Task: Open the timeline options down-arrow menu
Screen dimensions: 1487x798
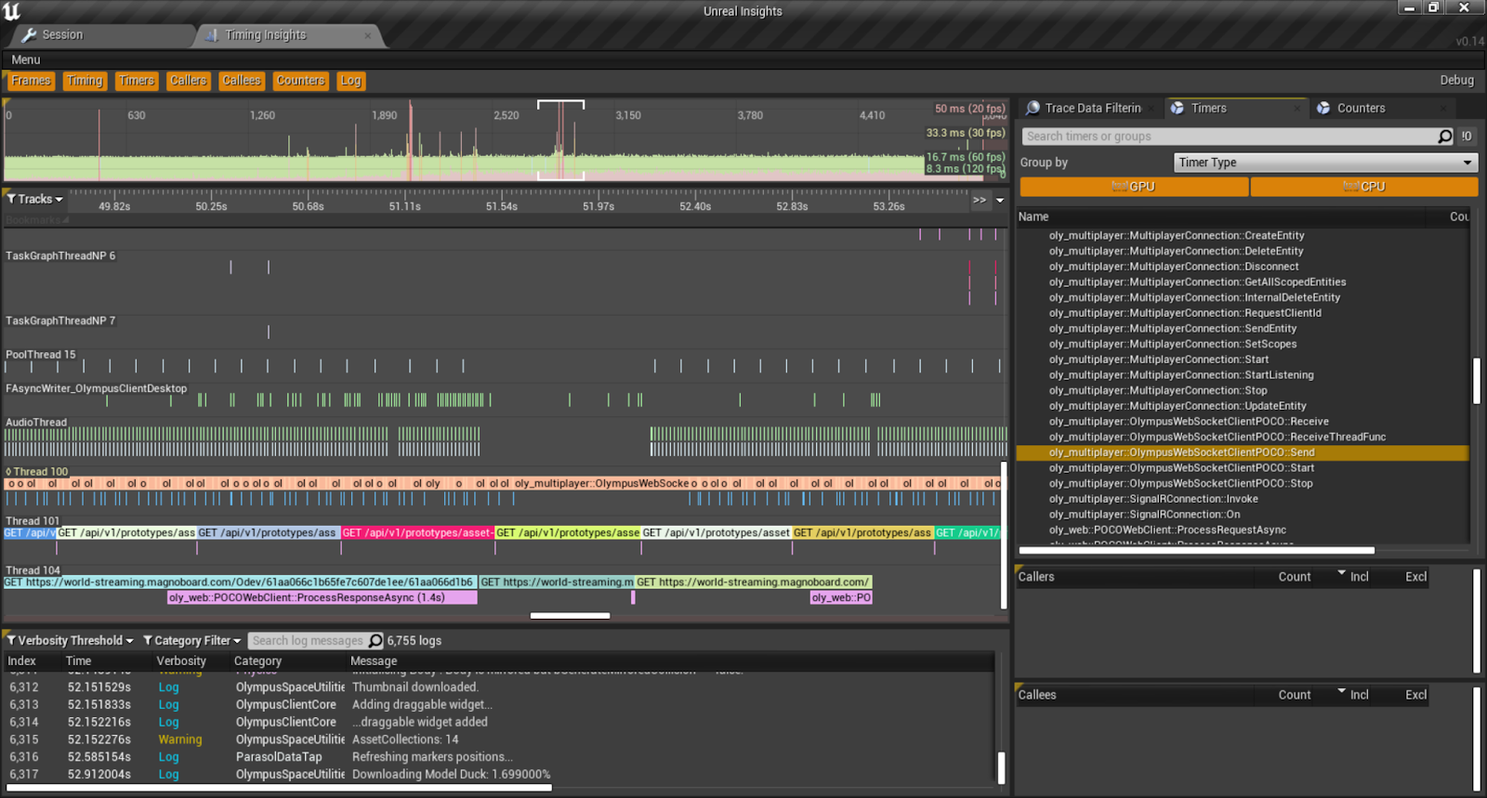Action: [x=999, y=201]
